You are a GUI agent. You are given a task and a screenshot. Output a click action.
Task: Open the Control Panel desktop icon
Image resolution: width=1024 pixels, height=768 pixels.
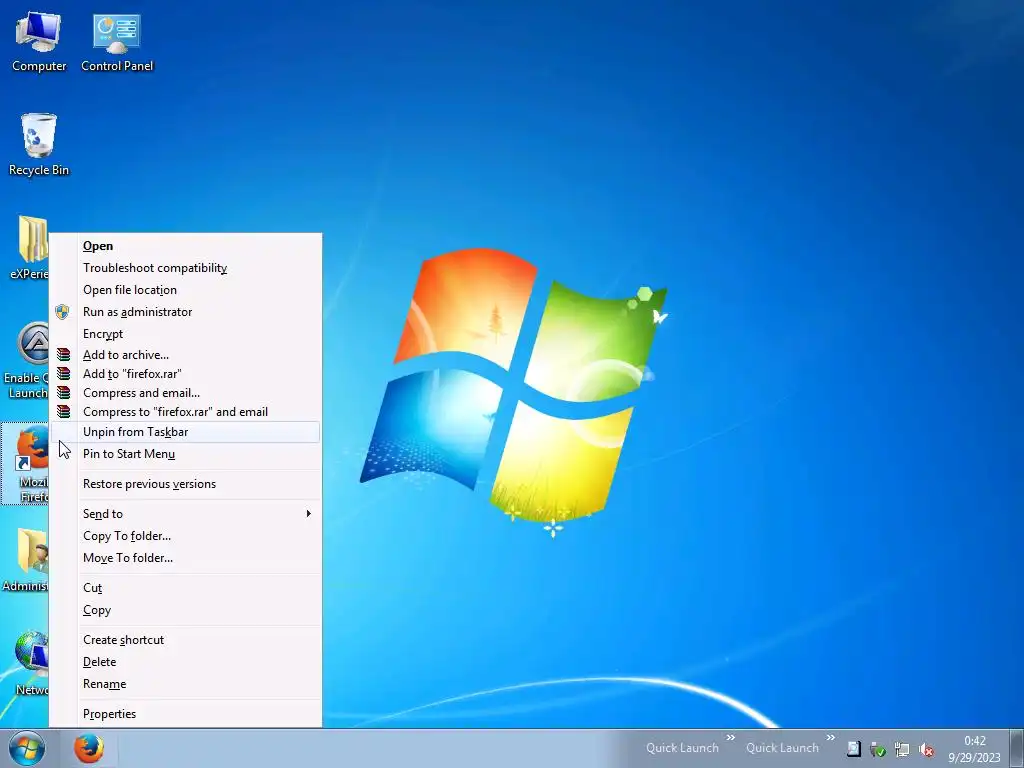pos(117,42)
